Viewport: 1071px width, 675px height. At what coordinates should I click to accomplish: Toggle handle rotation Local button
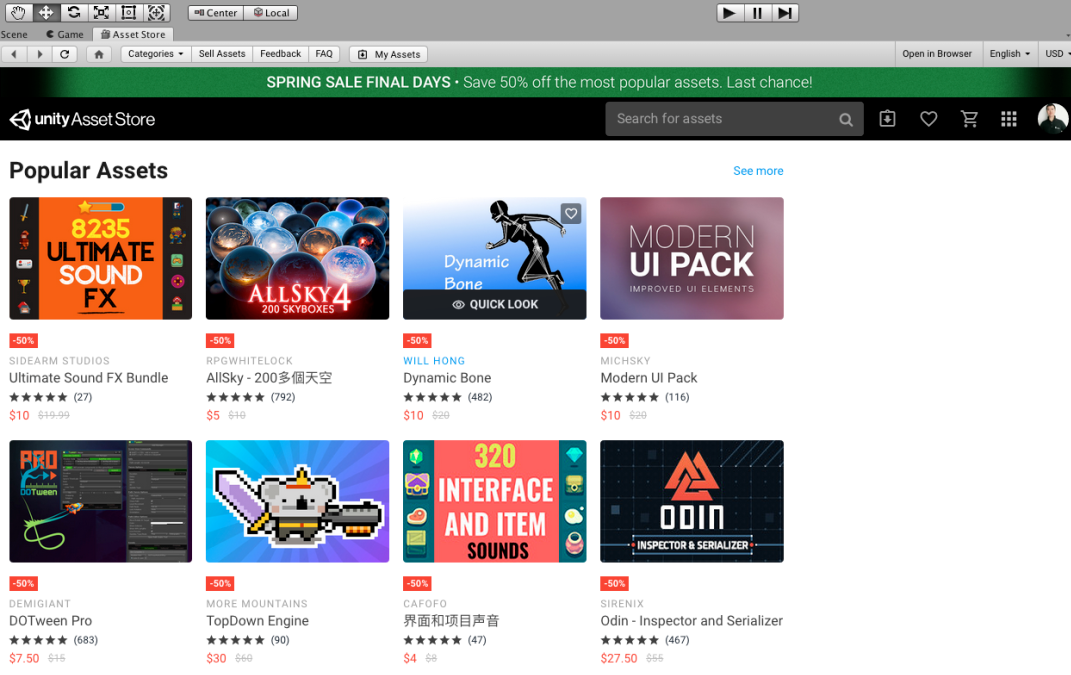(271, 13)
